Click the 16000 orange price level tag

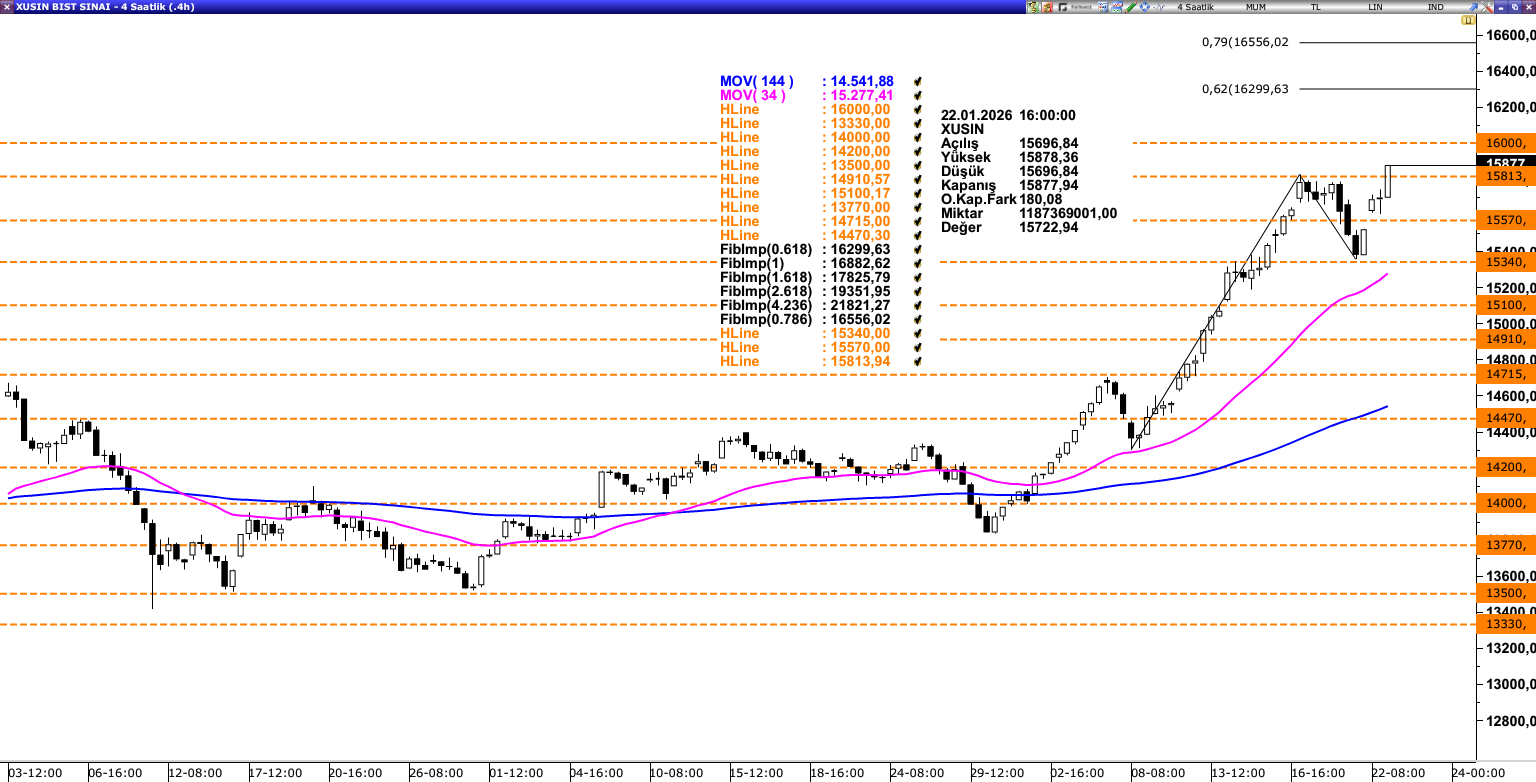(x=1505, y=143)
